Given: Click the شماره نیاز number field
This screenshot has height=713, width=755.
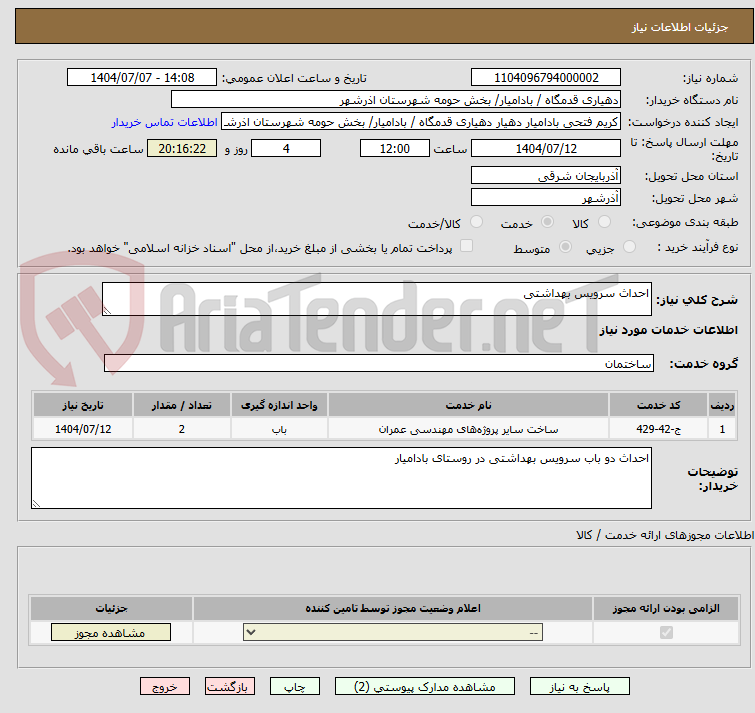Looking at the screenshot, I should point(546,78).
